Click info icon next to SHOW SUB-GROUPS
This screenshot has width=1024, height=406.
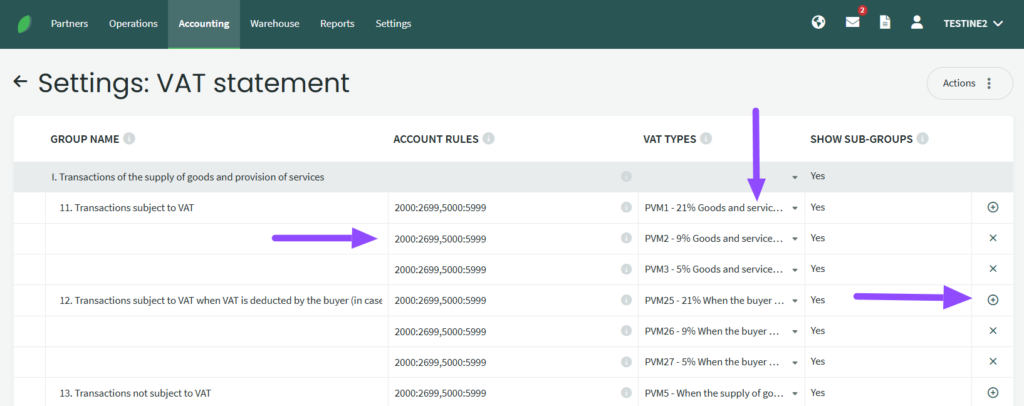923,139
